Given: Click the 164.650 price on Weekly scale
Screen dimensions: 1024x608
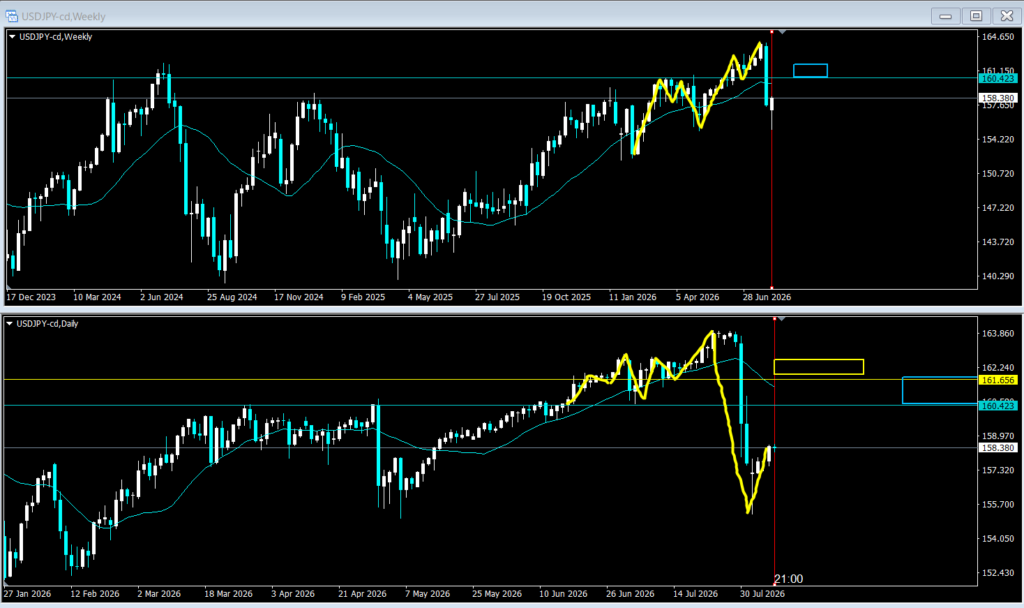Looking at the screenshot, I should click(998, 37).
